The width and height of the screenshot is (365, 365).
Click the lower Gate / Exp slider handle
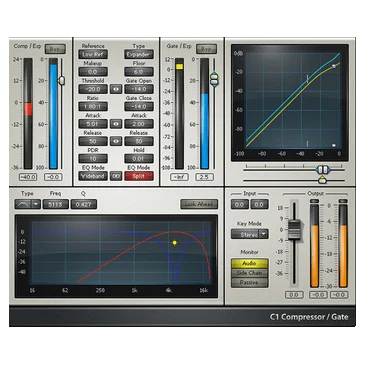[x=214, y=82]
